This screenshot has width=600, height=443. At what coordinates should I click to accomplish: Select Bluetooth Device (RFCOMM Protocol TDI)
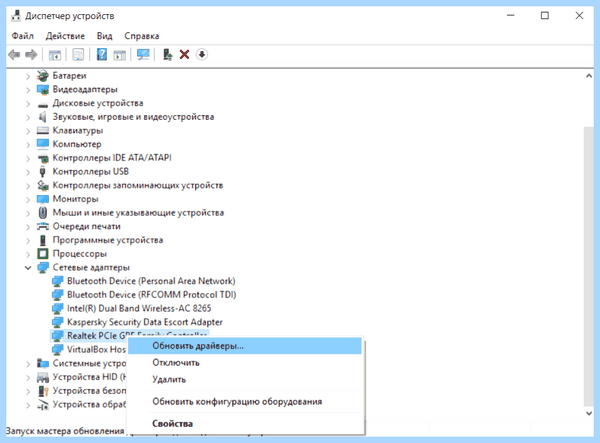pos(152,295)
